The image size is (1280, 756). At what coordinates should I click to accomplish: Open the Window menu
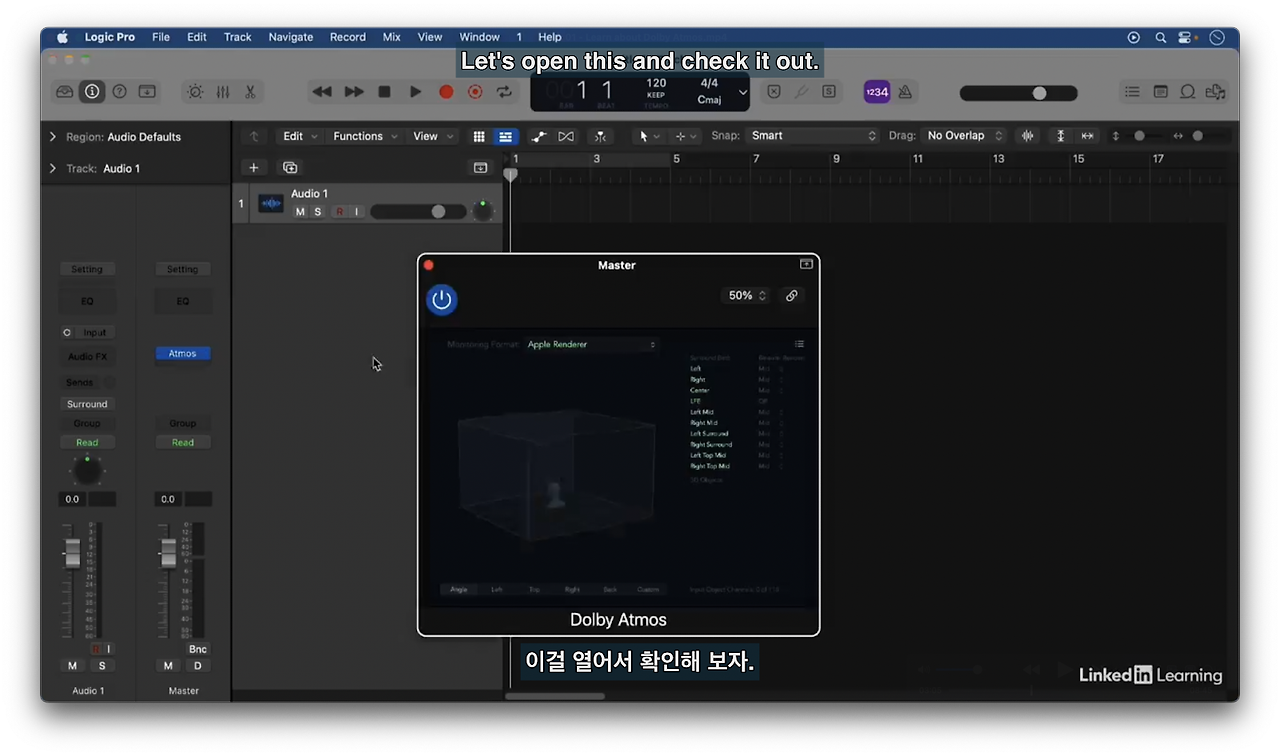(x=480, y=37)
